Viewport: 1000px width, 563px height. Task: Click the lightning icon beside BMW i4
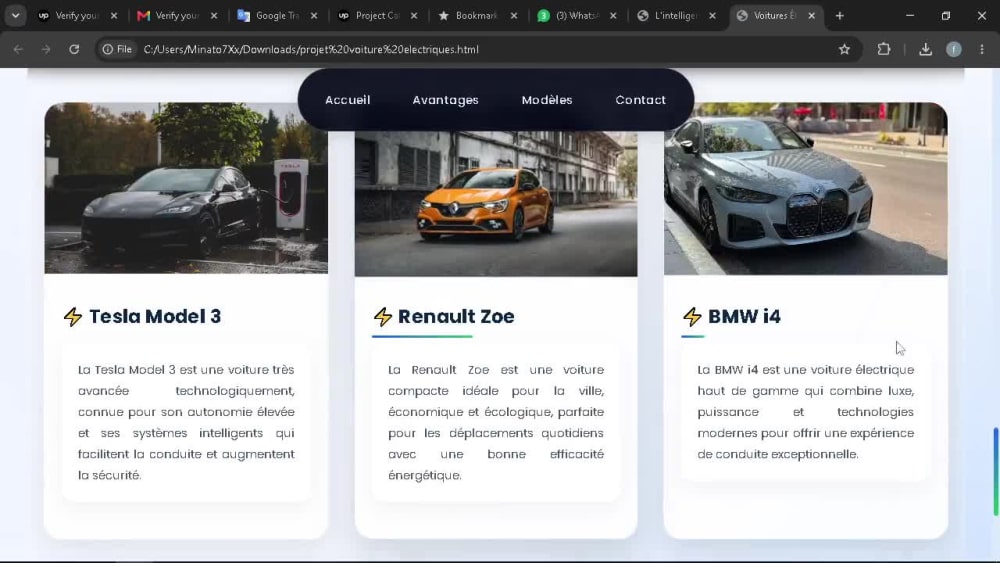[692, 316]
